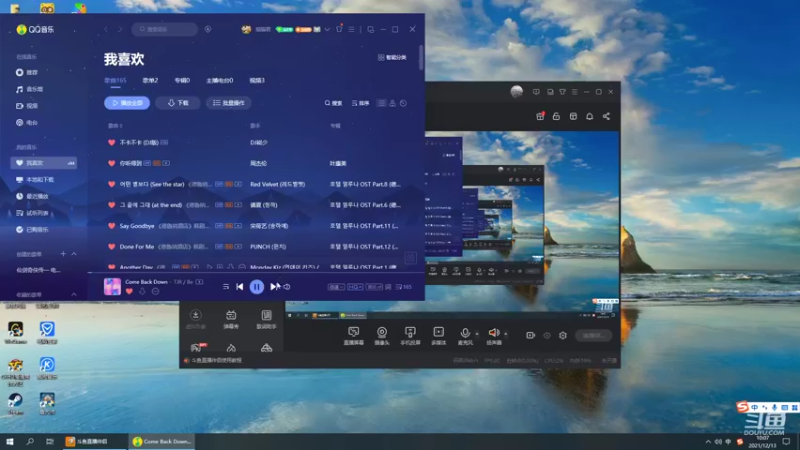Download the now-playing song from player bar
The image size is (800, 450).
(x=142, y=291)
